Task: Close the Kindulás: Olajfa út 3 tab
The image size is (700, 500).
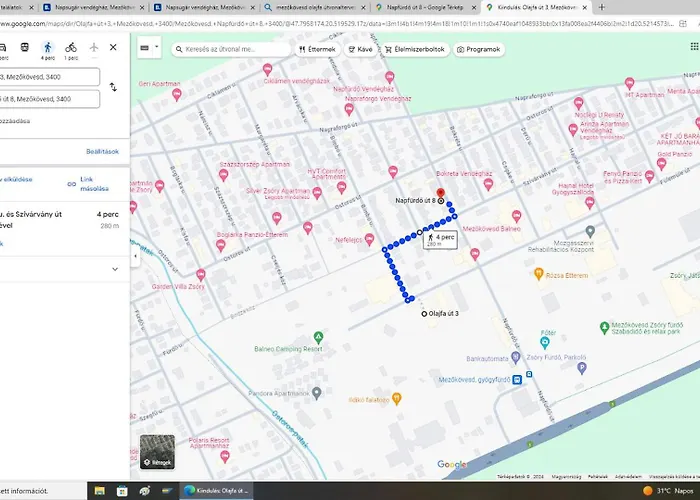Action: (584, 8)
